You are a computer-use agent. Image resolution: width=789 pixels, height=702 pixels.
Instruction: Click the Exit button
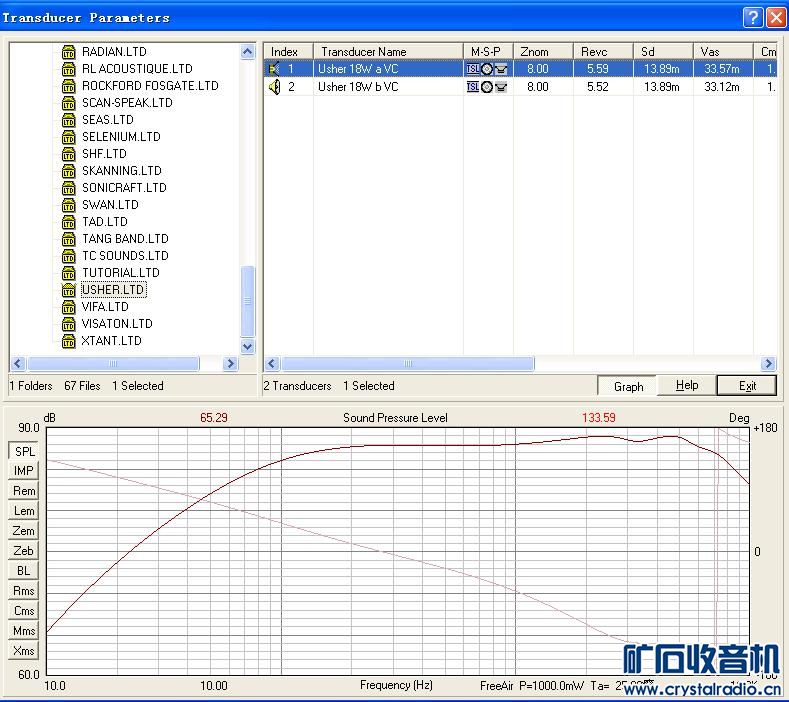[x=747, y=386]
